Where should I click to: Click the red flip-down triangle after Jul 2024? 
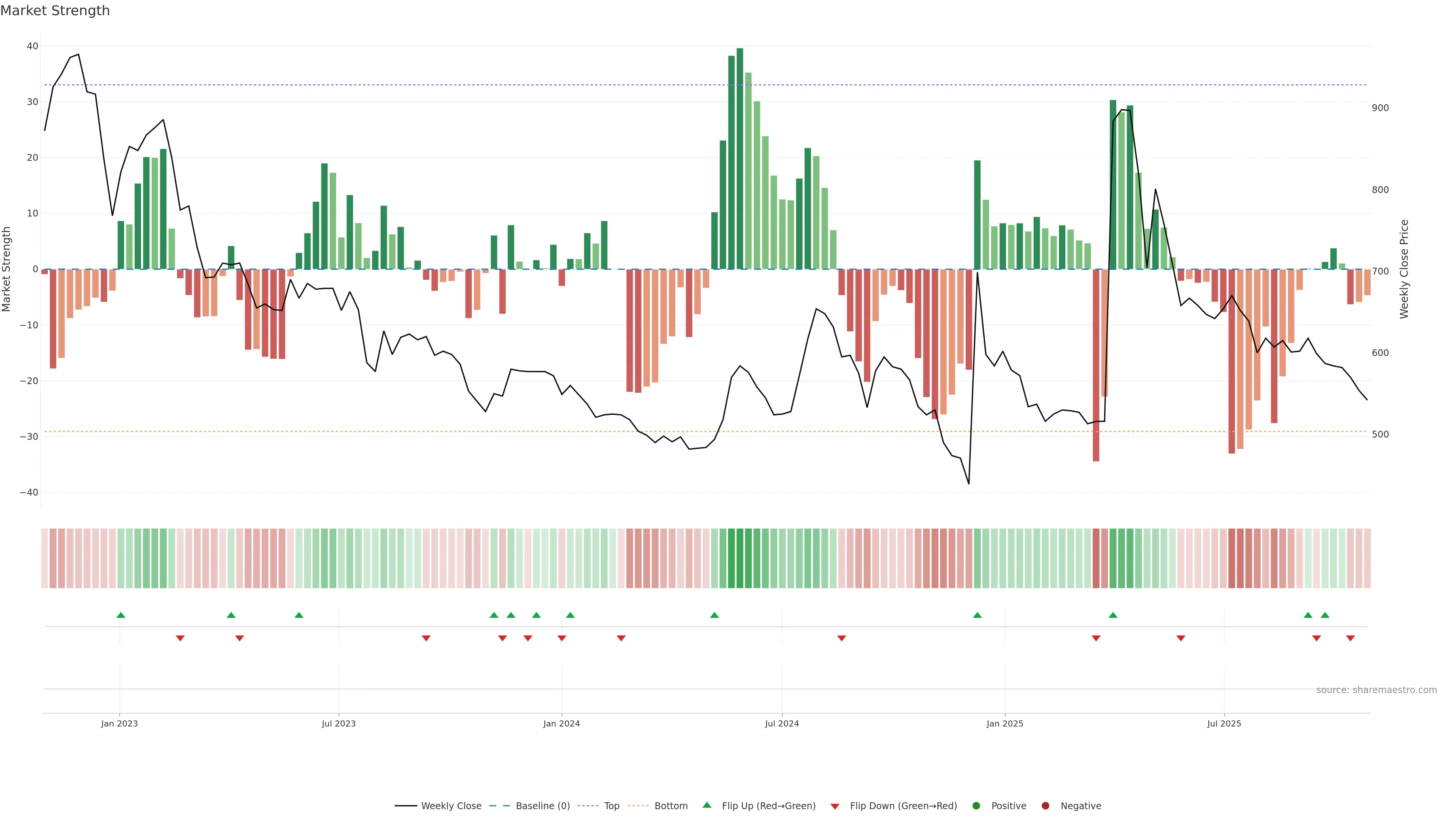coord(842,638)
